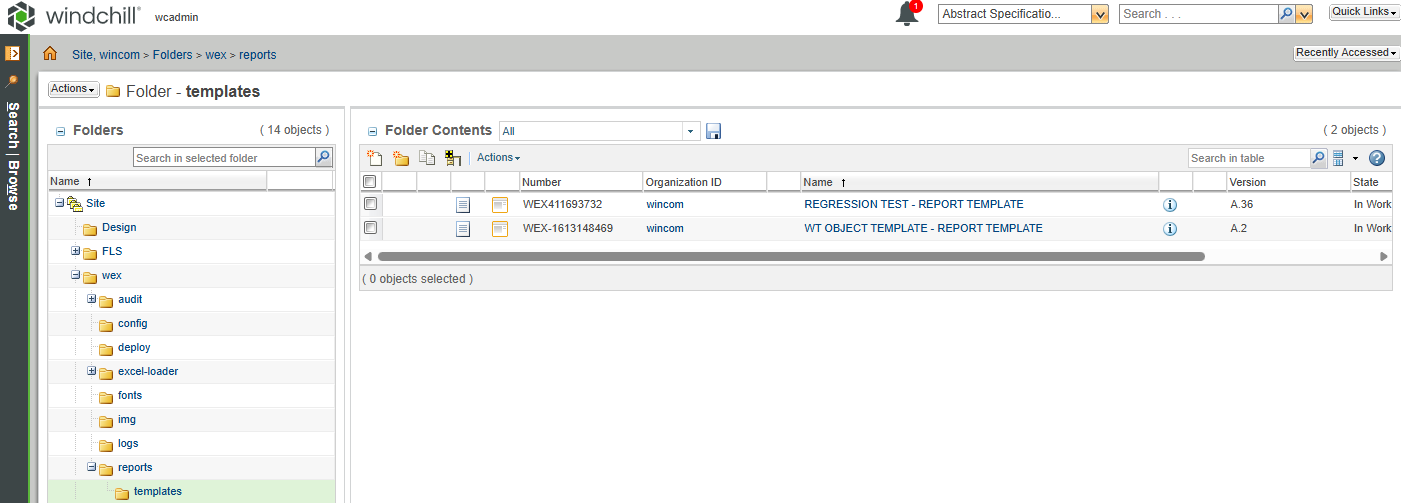The width and height of the screenshot is (1401, 503).
Task: Save the current Folder Contents view
Action: [714, 131]
